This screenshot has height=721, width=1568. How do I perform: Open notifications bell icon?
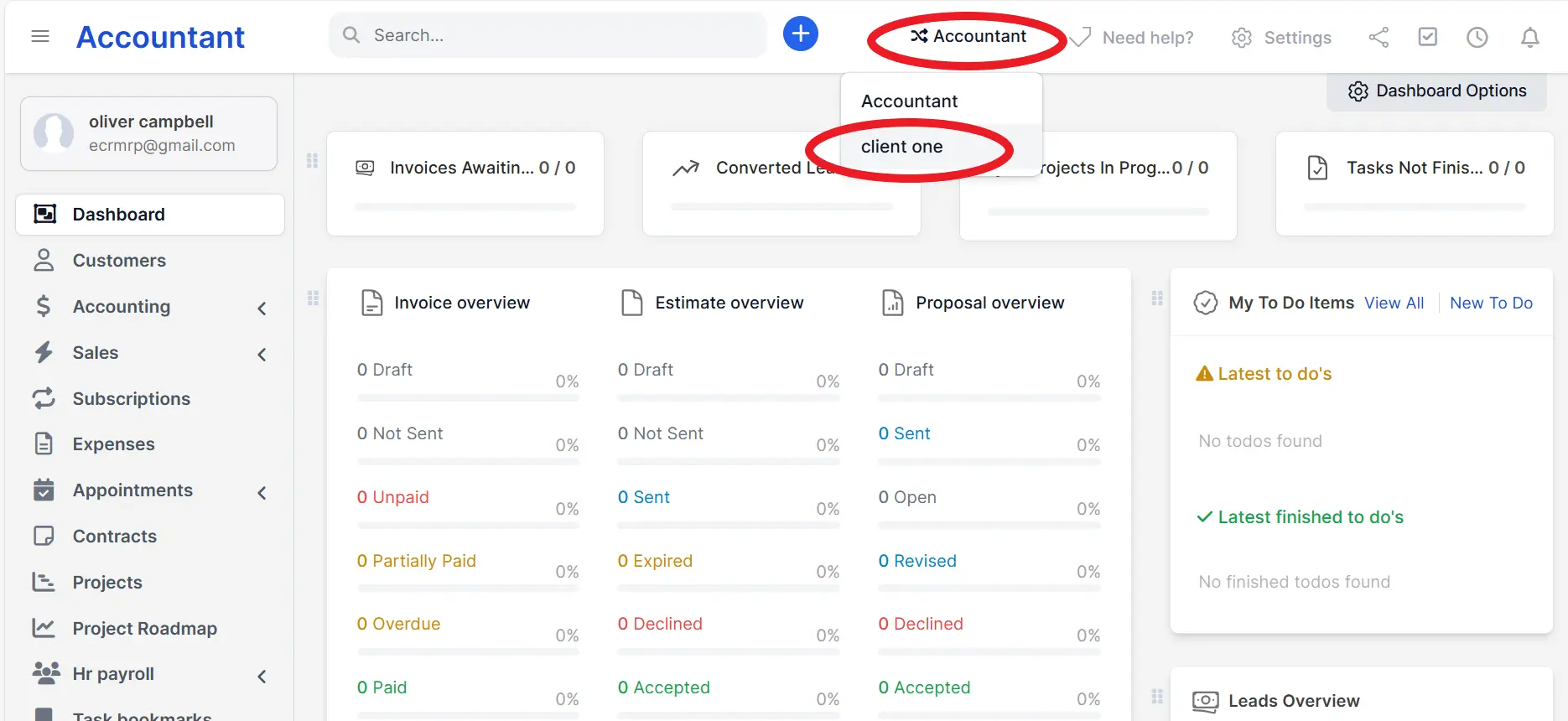click(1529, 38)
